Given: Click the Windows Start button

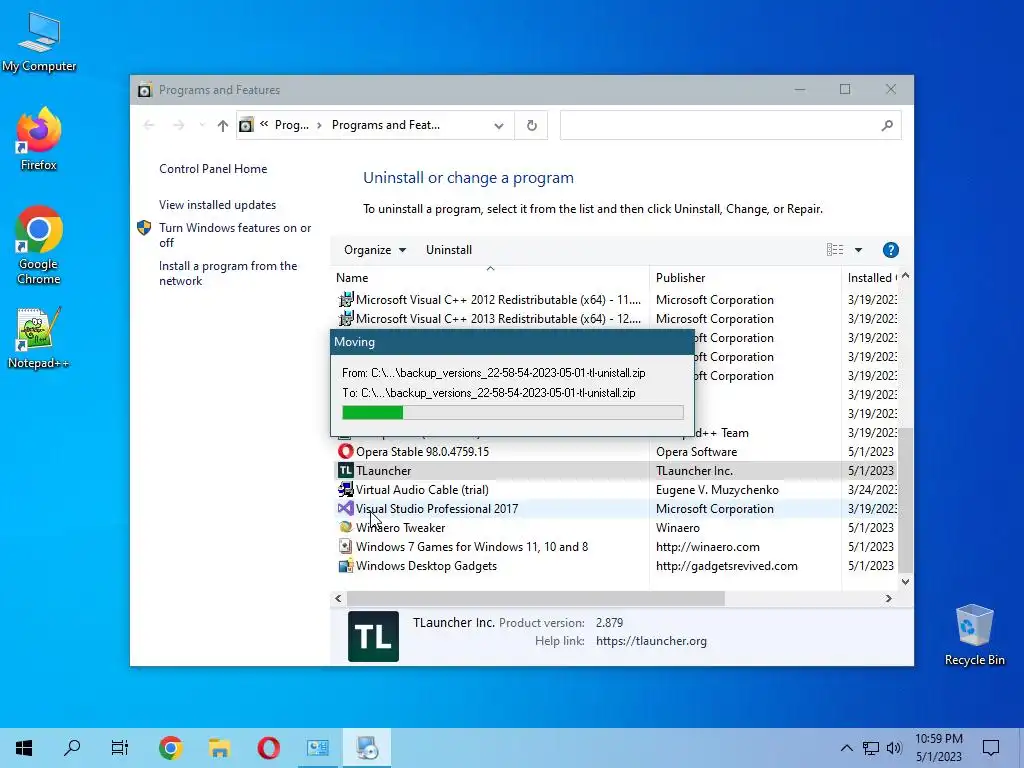Looking at the screenshot, I should 24,748.
